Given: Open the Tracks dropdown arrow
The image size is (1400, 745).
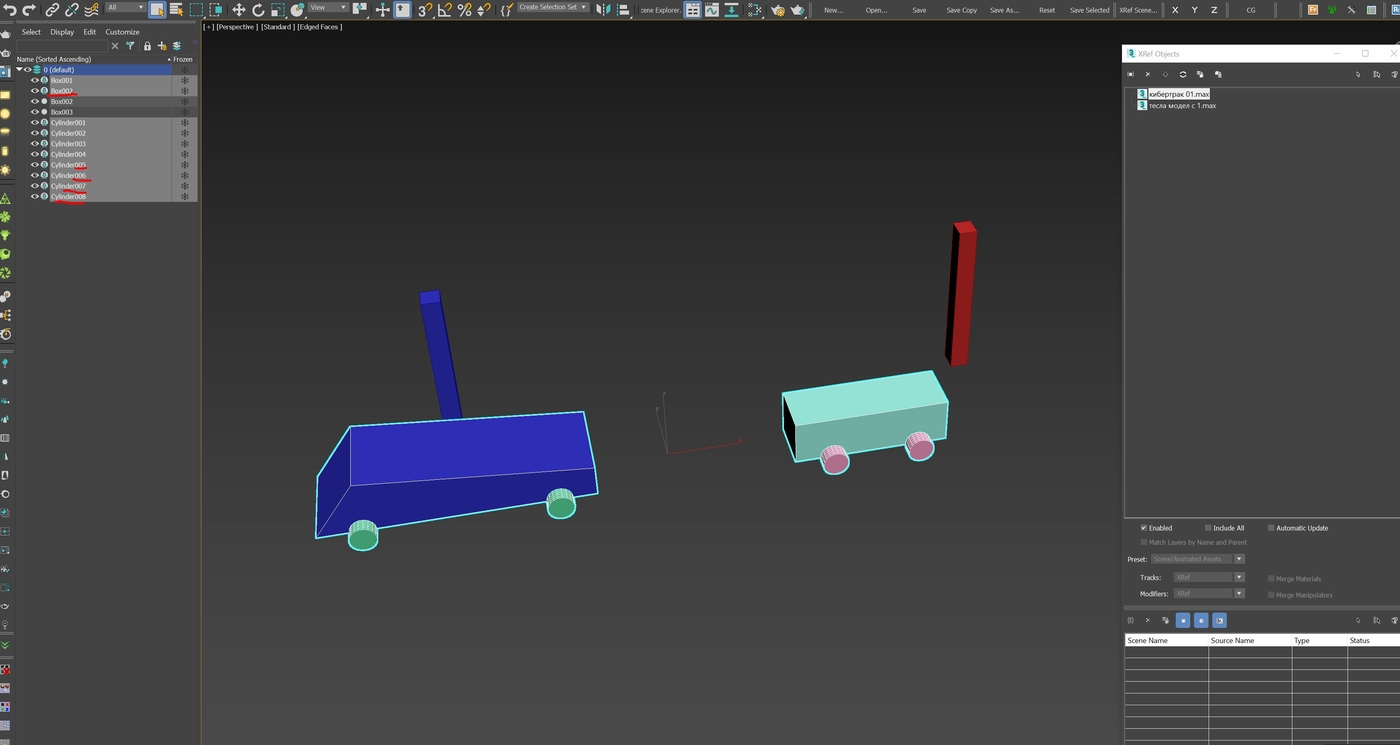Looking at the screenshot, I should pos(1239,577).
